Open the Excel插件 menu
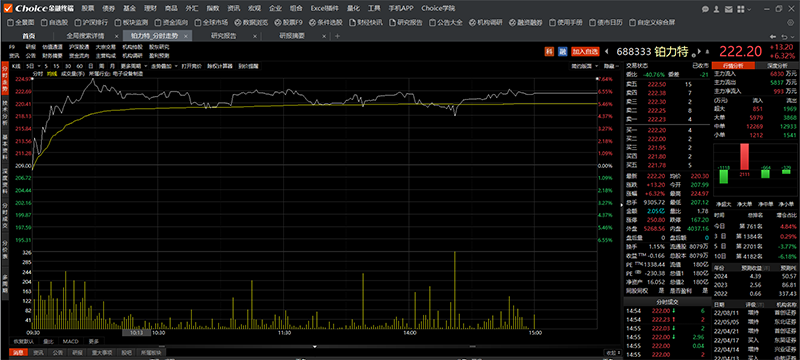The image size is (800, 360). [x=324, y=9]
